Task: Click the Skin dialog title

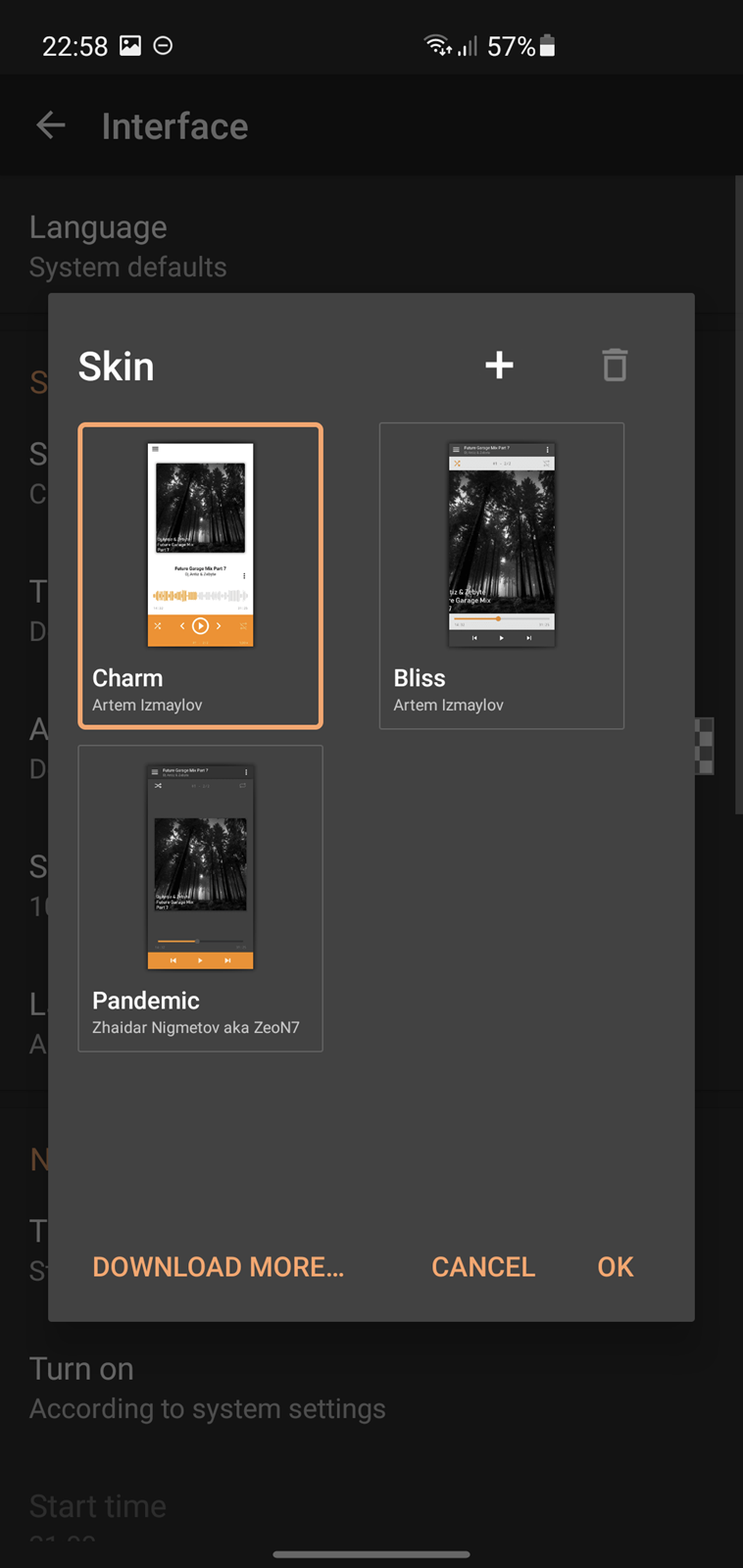Action: (116, 367)
